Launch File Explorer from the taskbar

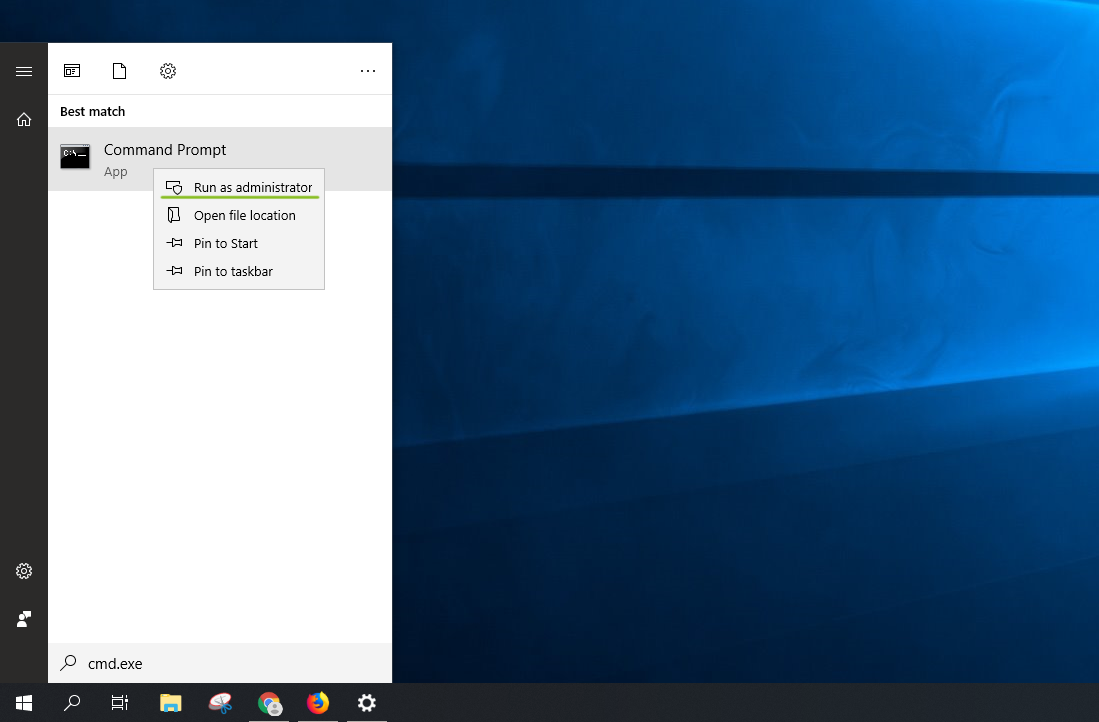pos(171,703)
